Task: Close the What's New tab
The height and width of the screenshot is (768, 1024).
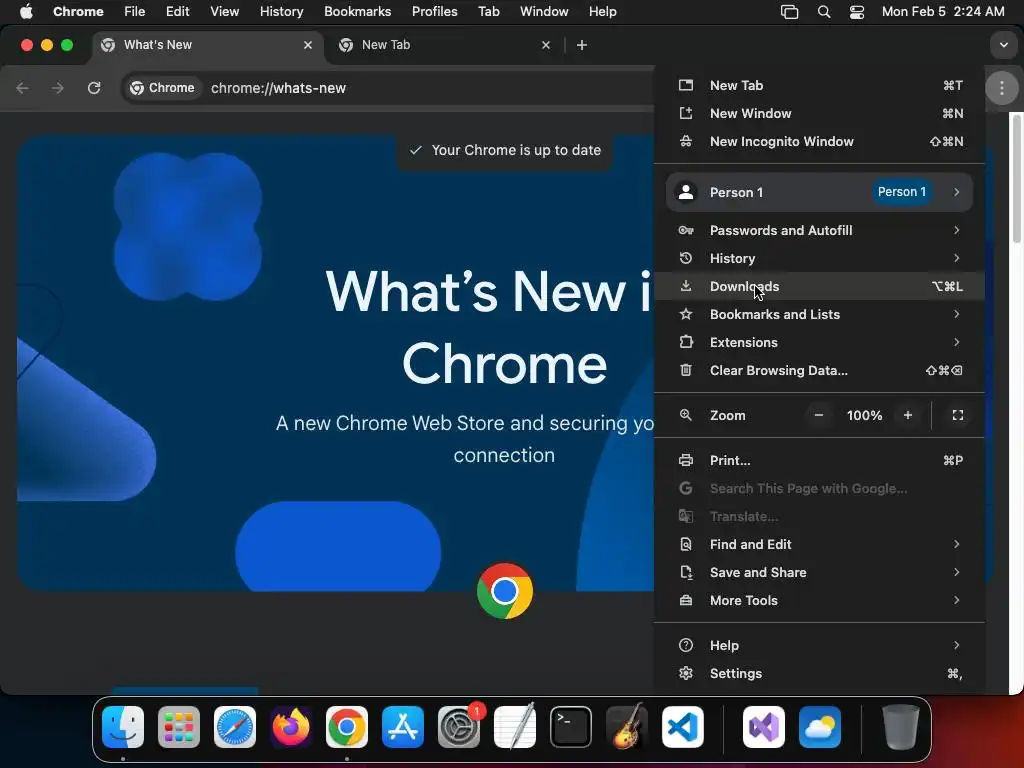Action: (x=308, y=45)
